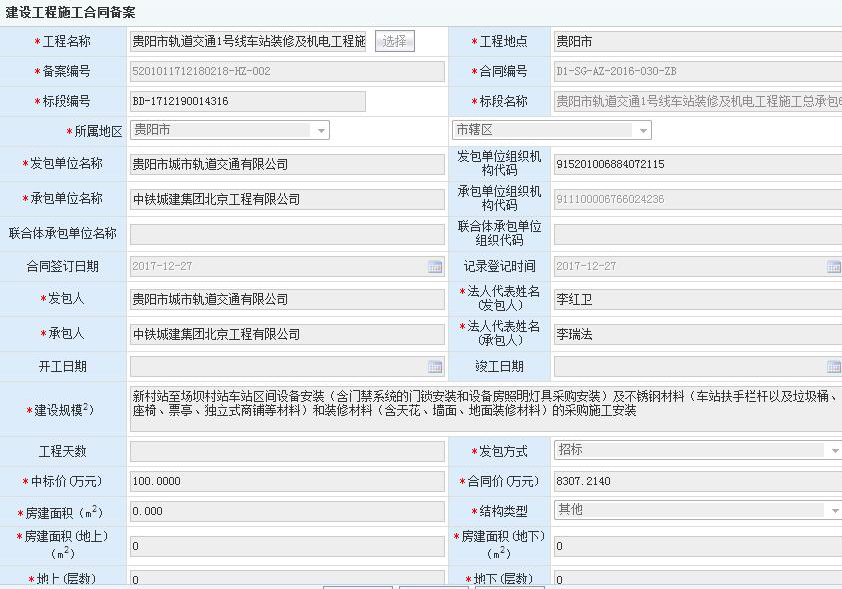
Task: Open calendar picker for 合同签订日期
Action: [435, 266]
